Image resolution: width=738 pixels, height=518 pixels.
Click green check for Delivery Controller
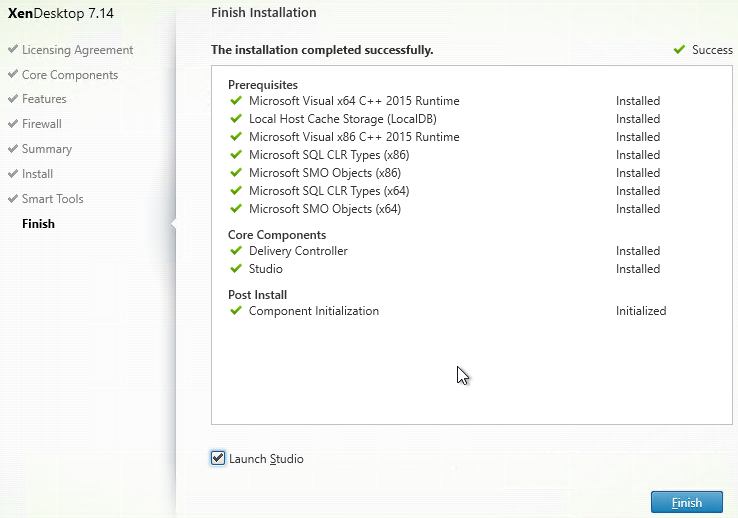[x=236, y=250]
